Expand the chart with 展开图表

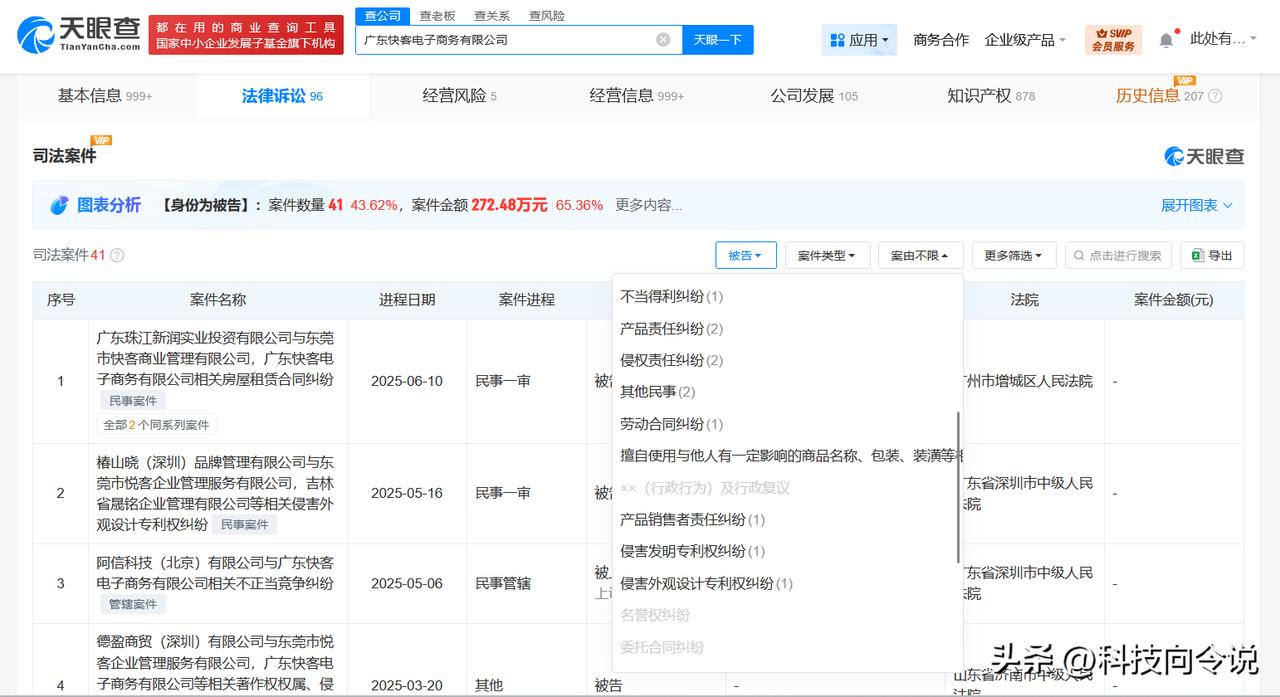click(x=1196, y=205)
